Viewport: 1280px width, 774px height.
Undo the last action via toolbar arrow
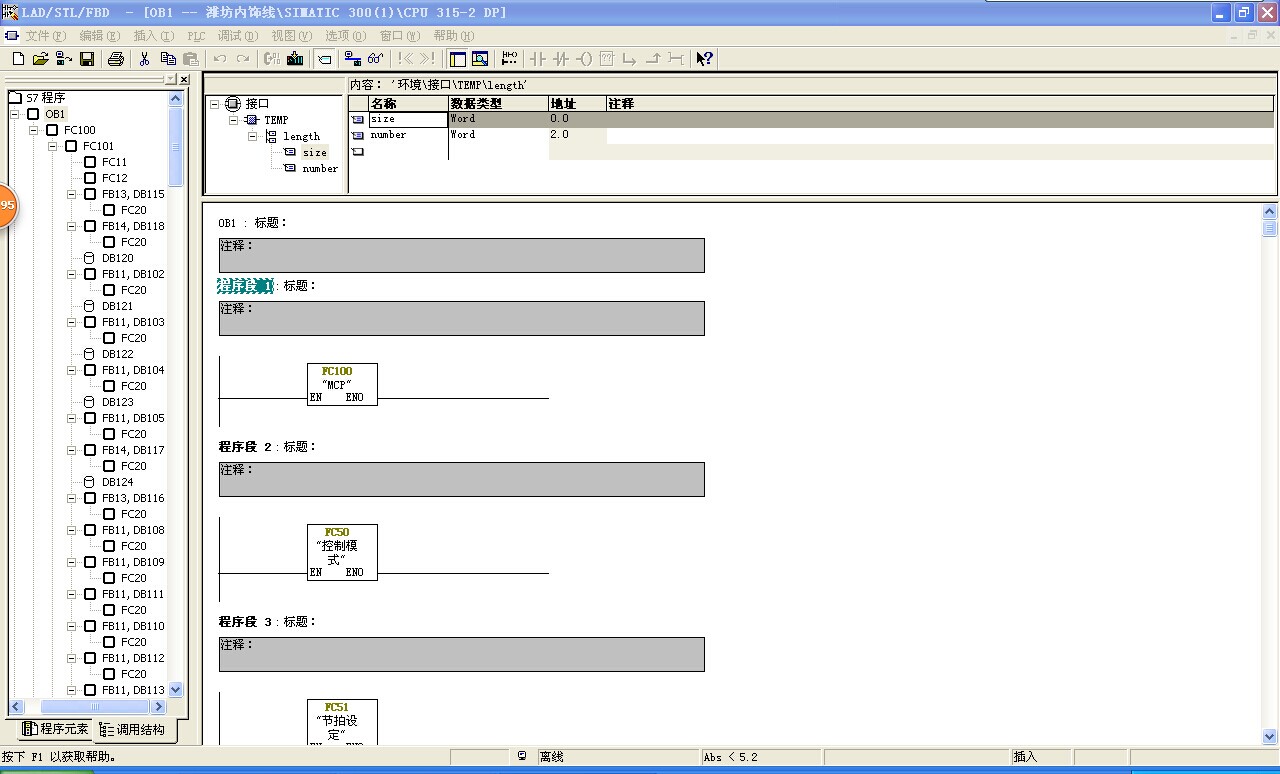point(220,59)
